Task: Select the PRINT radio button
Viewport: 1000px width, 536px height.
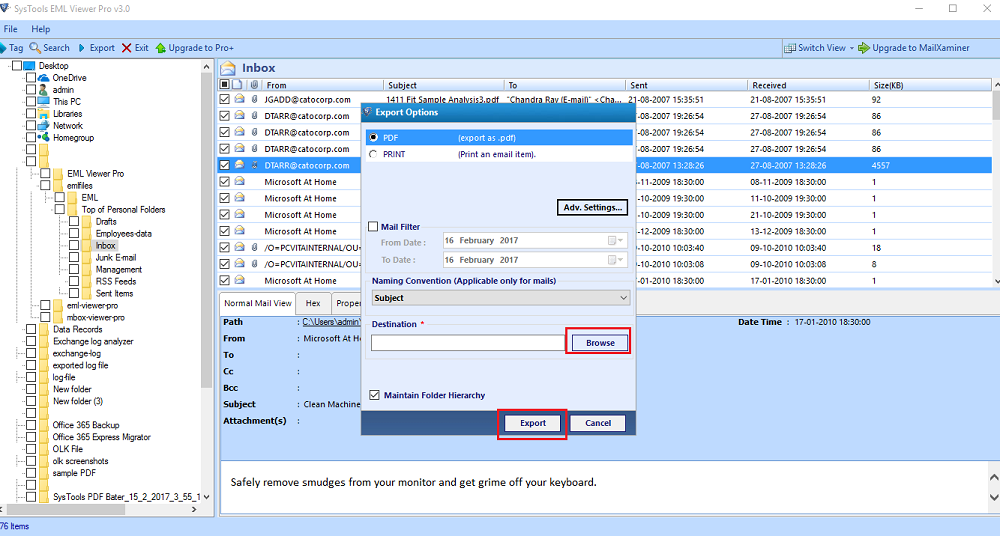Action: coord(373,154)
